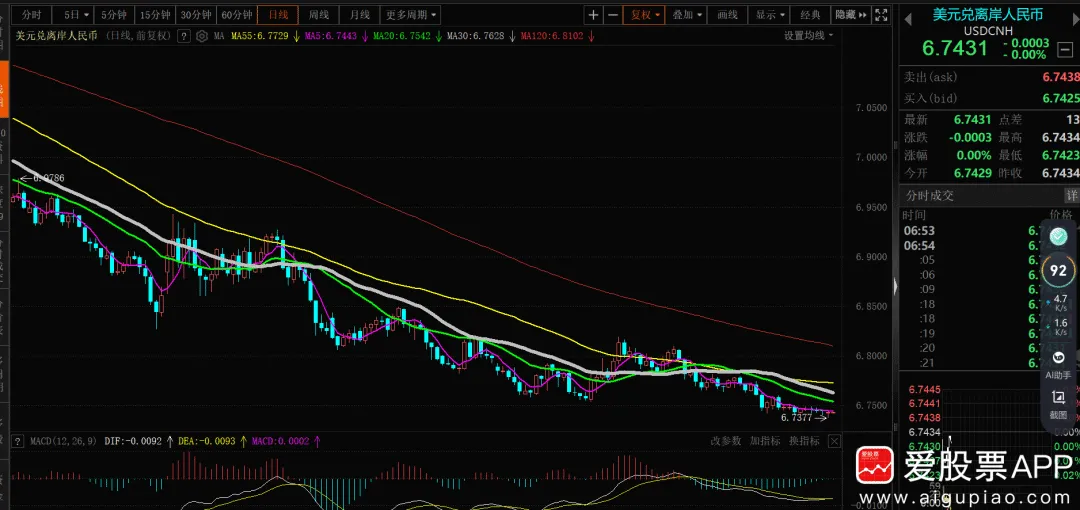This screenshot has width=1080, height=510.
Task: Open the 复权 adjustment dropdown
Action: click(644, 14)
